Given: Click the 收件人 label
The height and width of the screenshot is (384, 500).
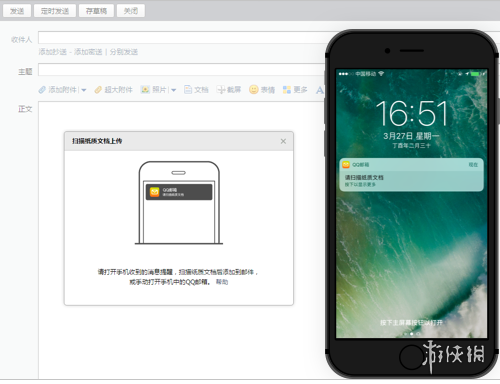Looking at the screenshot, I should click(x=22, y=40).
